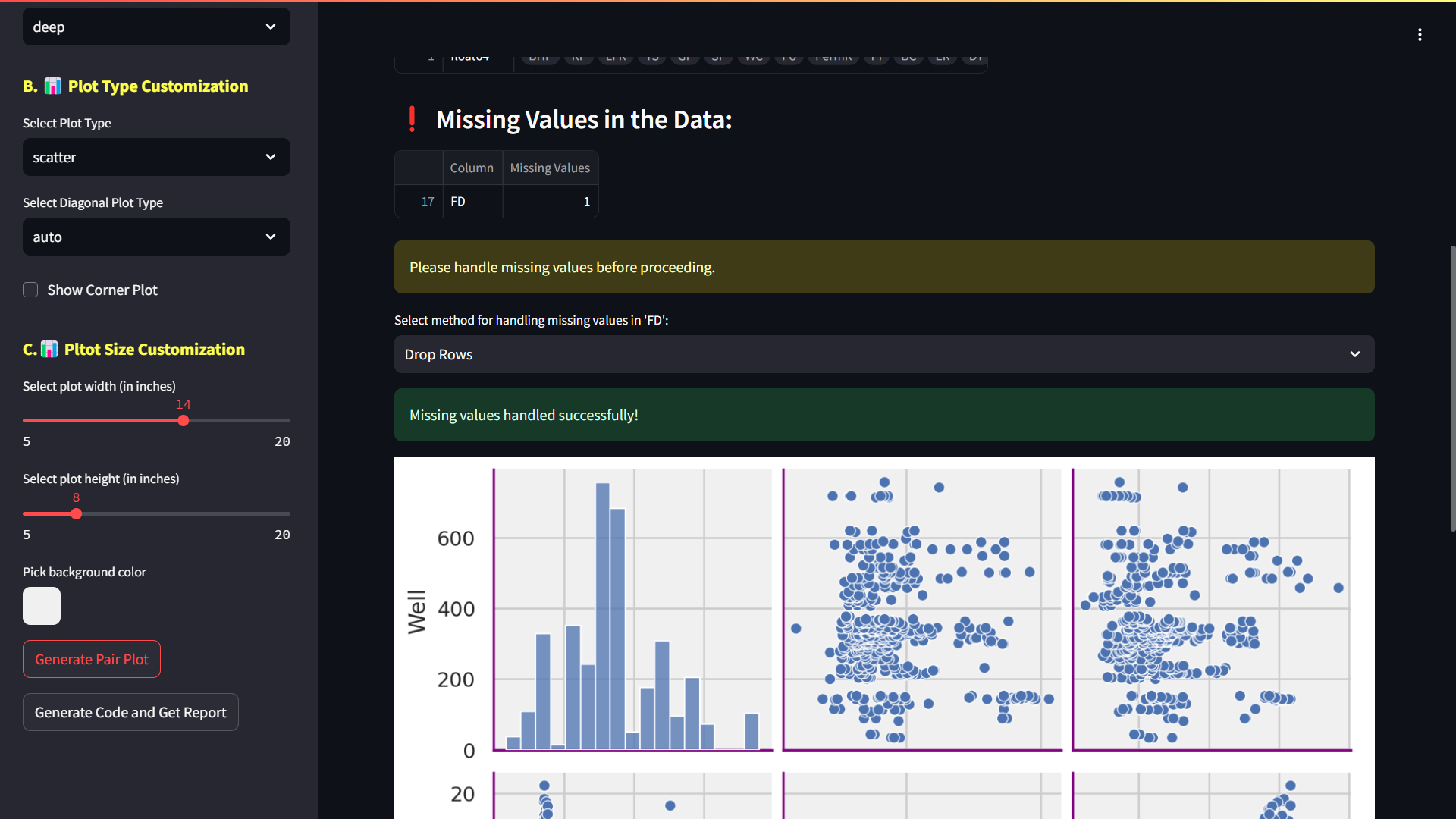Viewport: 1456px width, 819px height.
Task: Open the background color picker swatch
Action: pos(42,606)
